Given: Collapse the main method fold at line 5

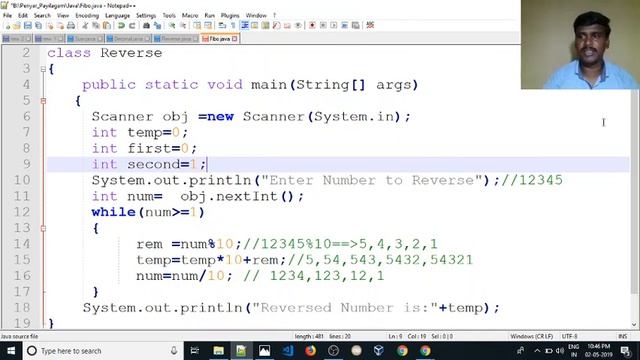Looking at the screenshot, I should click(x=43, y=101).
